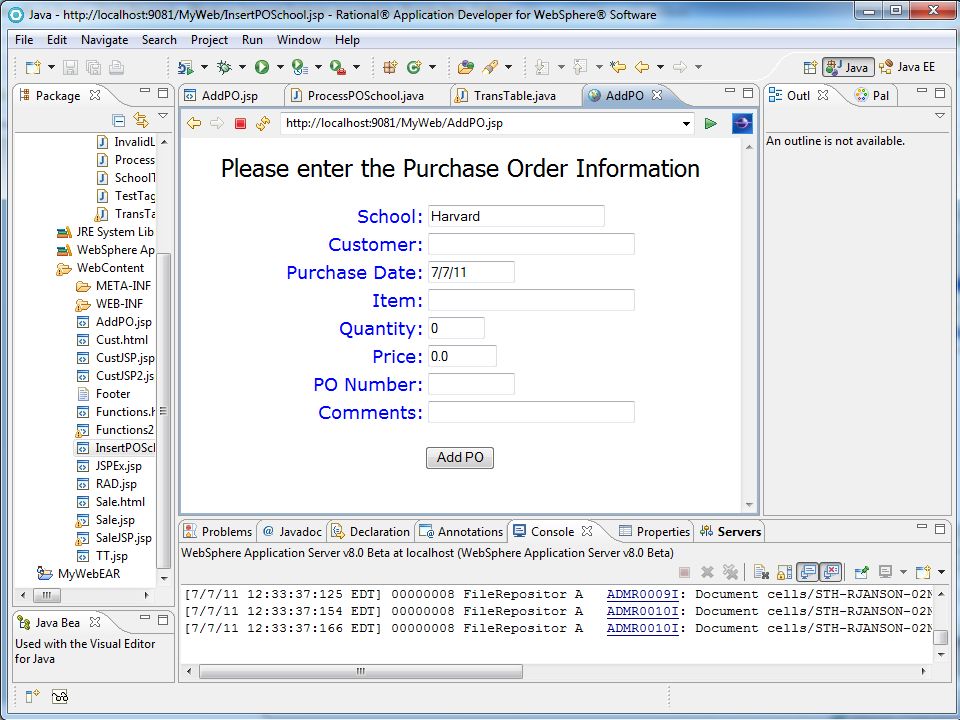
Task: Open the Pal (Palette) view tab
Action: [x=873, y=95]
